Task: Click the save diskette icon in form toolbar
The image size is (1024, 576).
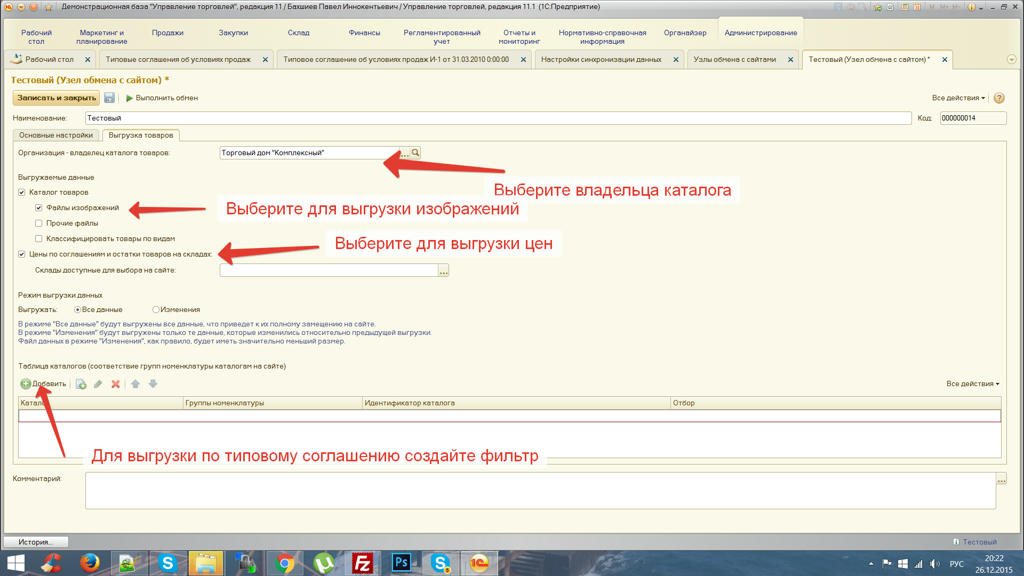Action: point(110,98)
